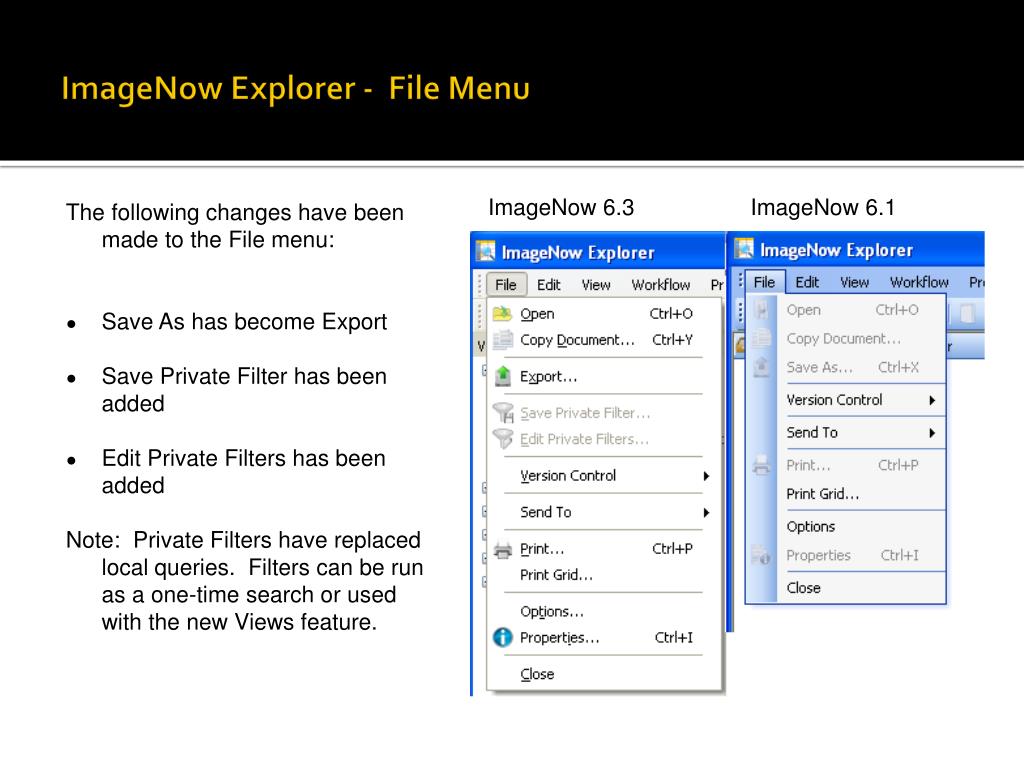1024x768 pixels.
Task: Choose Copy Document in 6.3 File menu
Action: 605,340
